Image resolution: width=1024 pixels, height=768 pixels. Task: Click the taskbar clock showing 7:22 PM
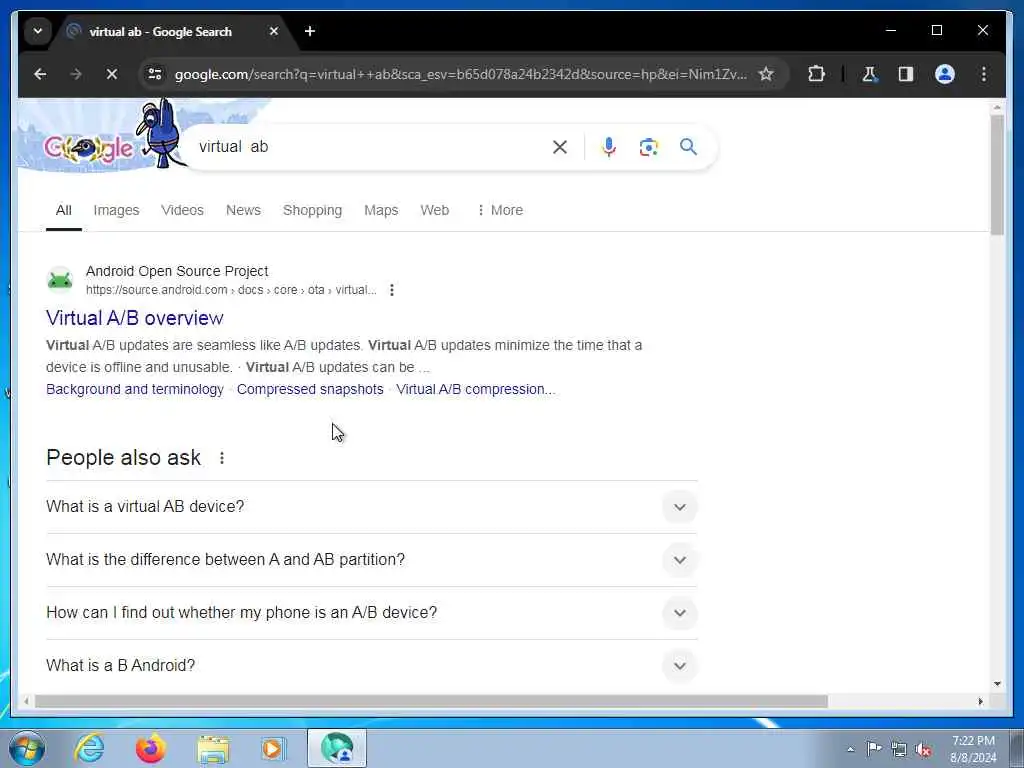point(973,749)
